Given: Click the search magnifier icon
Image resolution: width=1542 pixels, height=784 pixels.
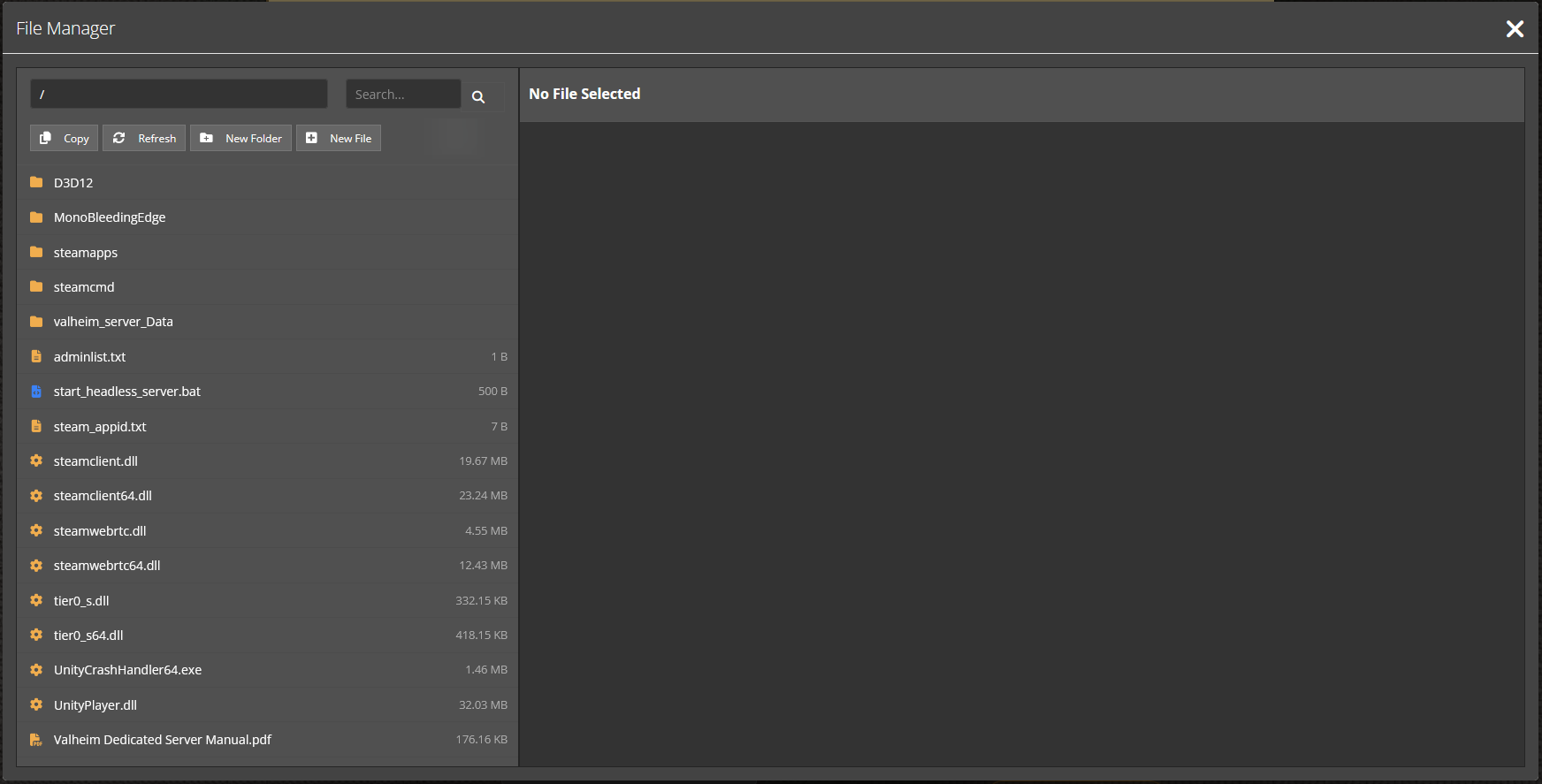Looking at the screenshot, I should click(x=478, y=96).
